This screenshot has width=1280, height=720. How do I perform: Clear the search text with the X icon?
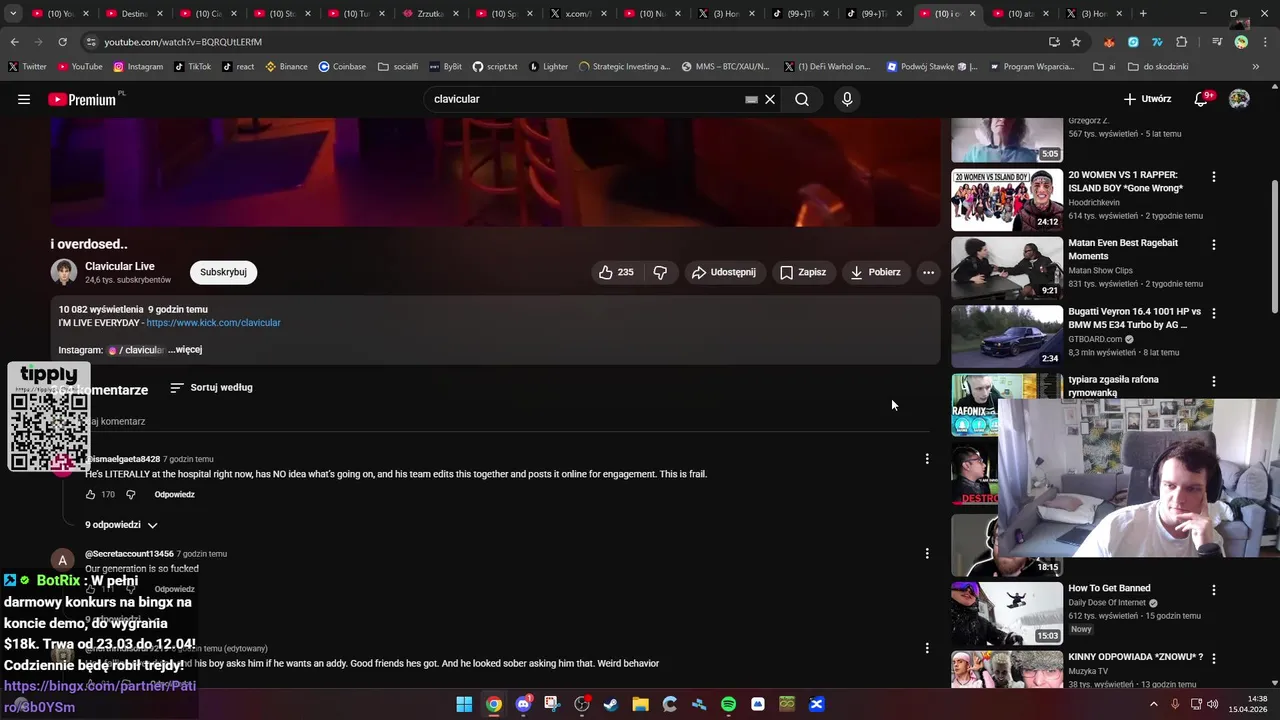pyautogui.click(x=770, y=99)
